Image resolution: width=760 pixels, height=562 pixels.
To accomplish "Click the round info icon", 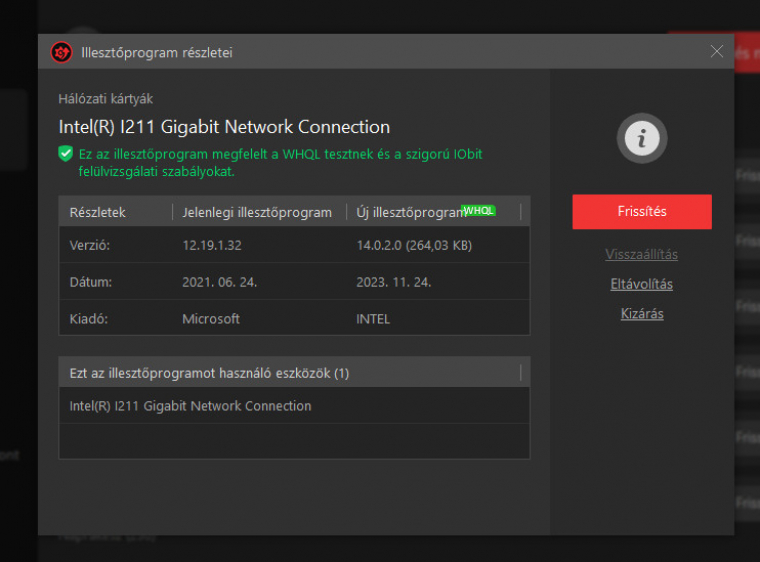I will (x=642, y=138).
